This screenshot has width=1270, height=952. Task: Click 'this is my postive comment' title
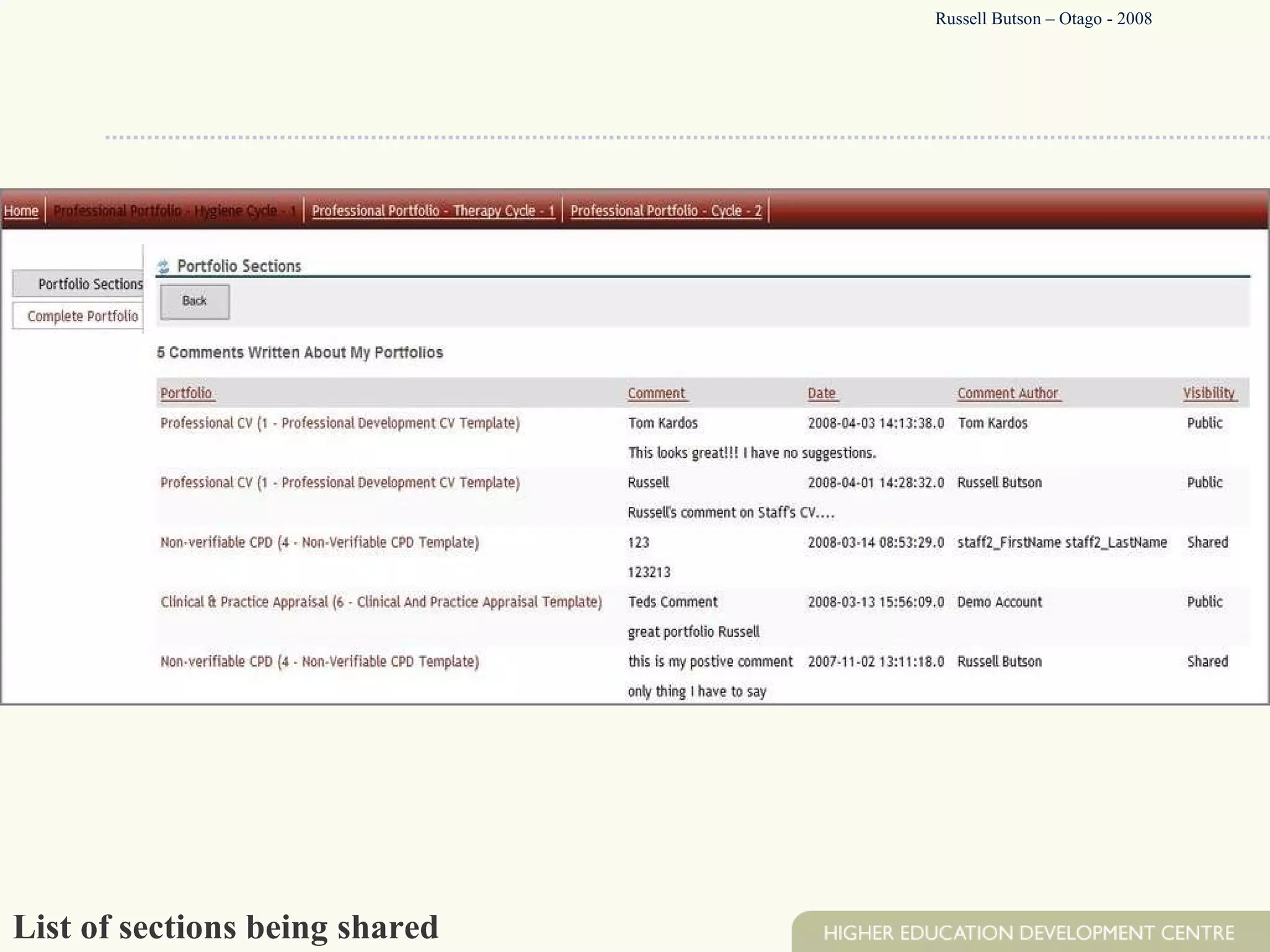(x=710, y=661)
